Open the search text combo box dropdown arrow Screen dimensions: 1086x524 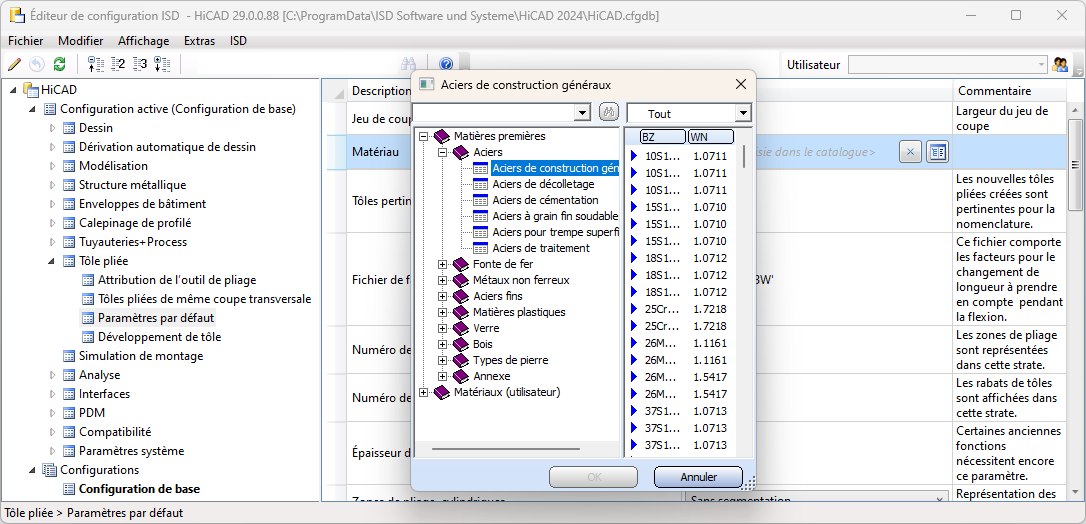[x=582, y=113]
